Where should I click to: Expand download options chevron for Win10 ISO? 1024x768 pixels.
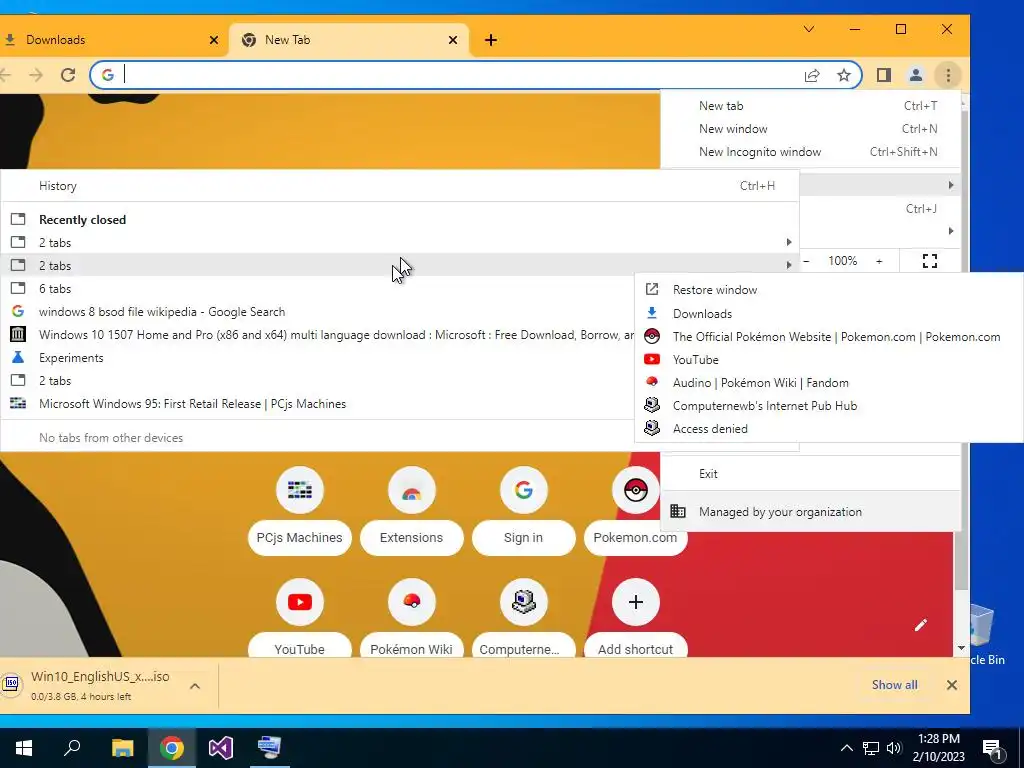click(x=195, y=686)
